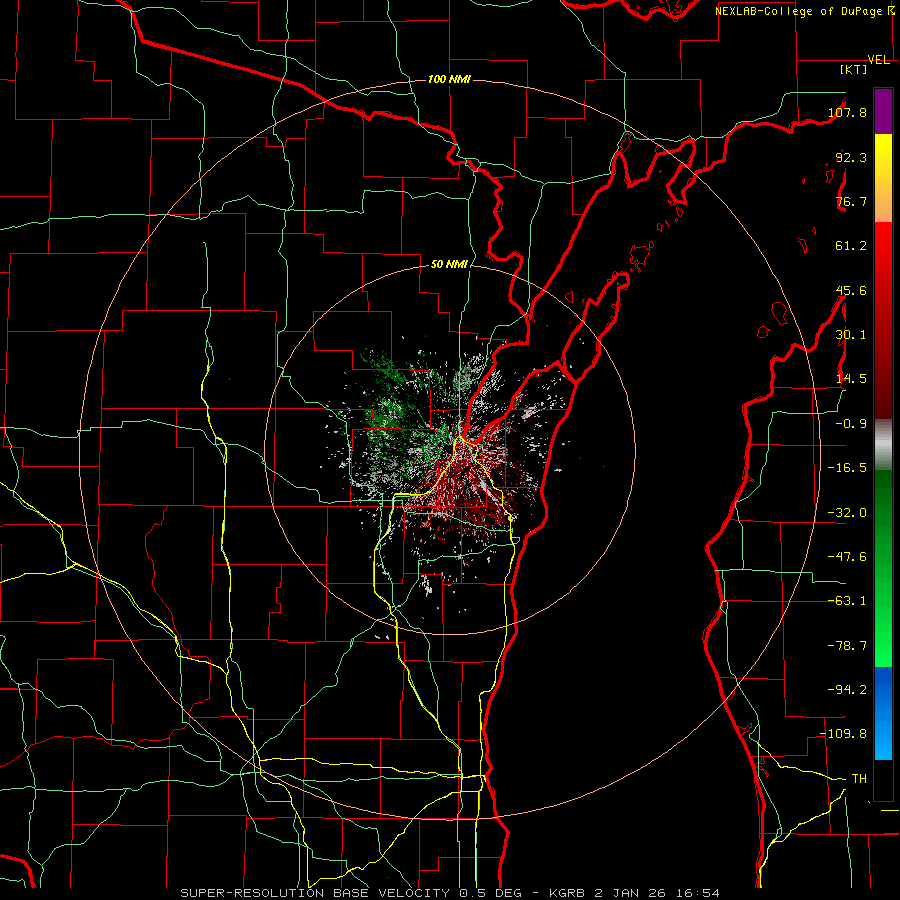The image size is (900, 900).
Task: Click the 92.3 velocity scale value
Action: tap(851, 157)
